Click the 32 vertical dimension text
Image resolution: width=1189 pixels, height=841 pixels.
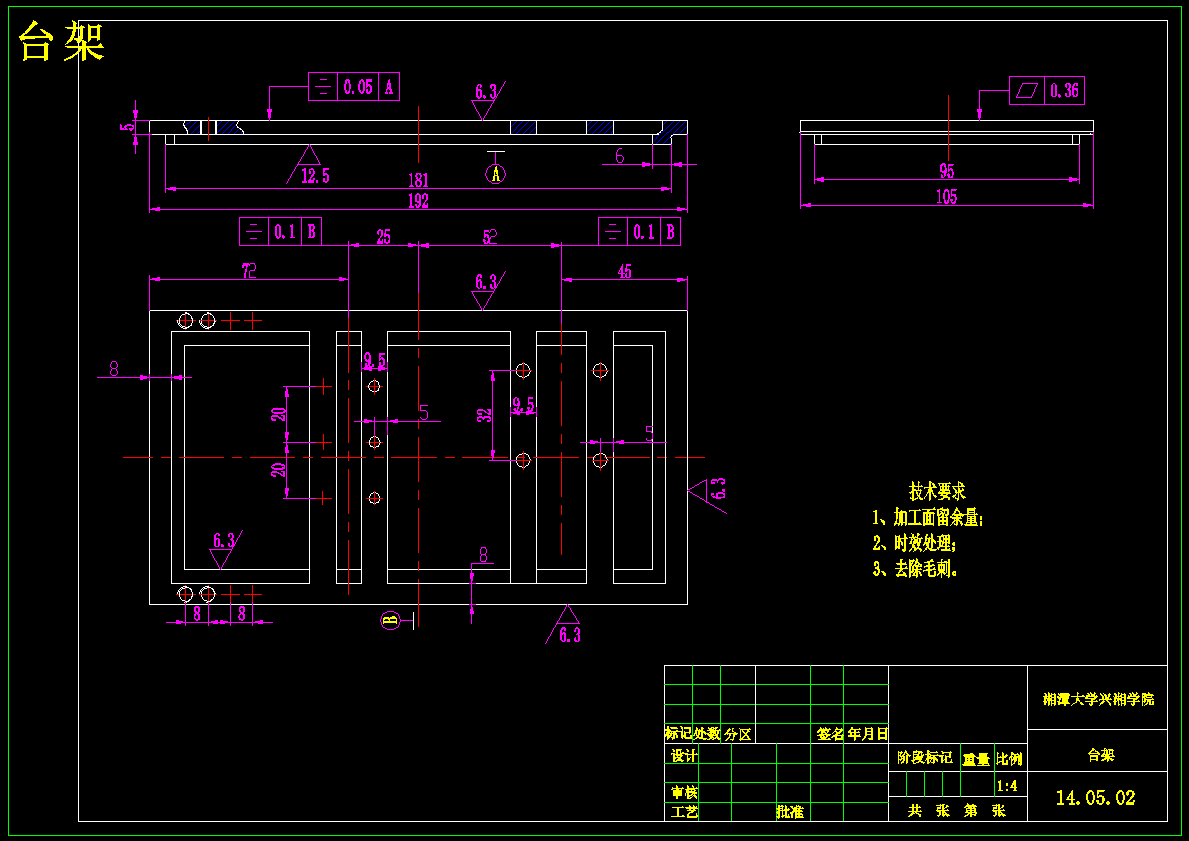485,415
